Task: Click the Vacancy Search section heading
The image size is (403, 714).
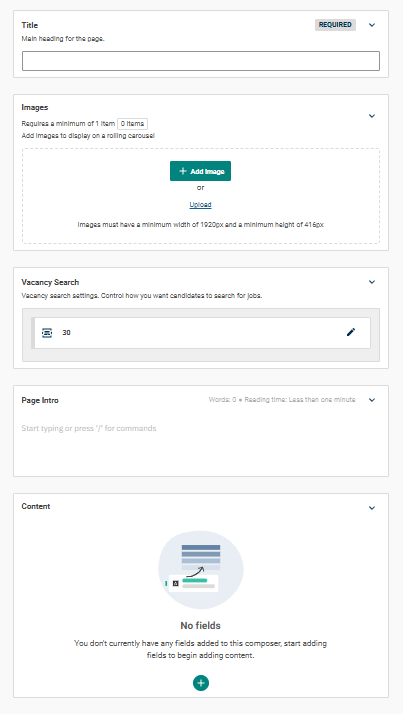Action: coord(50,282)
